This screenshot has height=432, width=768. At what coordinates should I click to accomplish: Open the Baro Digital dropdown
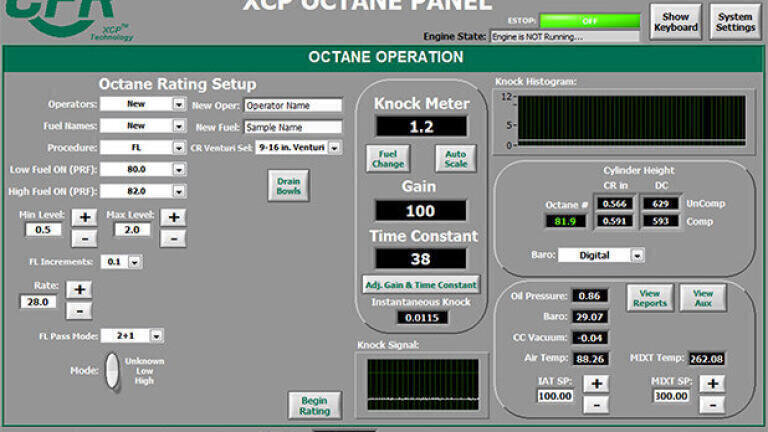click(x=637, y=255)
